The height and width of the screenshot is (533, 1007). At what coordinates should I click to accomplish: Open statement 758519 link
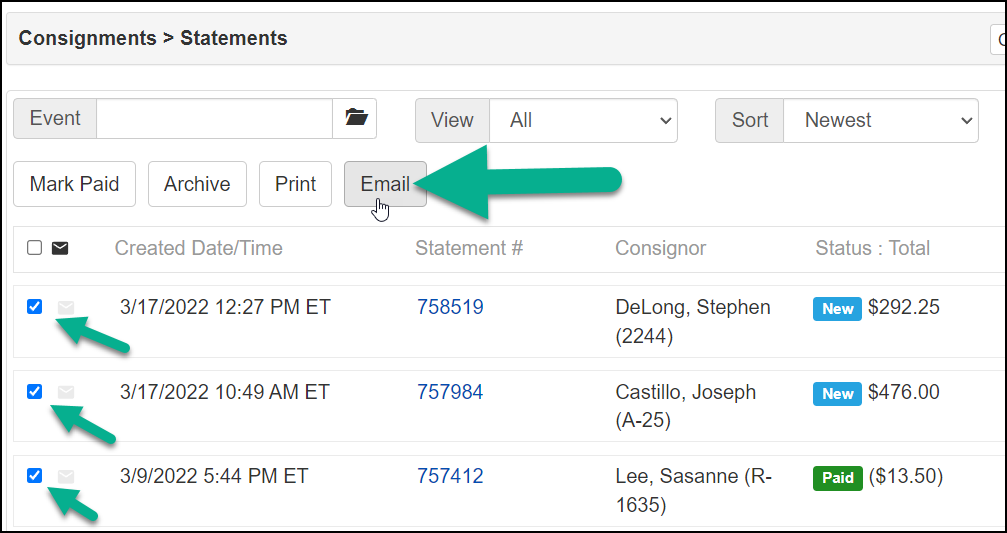tap(450, 308)
